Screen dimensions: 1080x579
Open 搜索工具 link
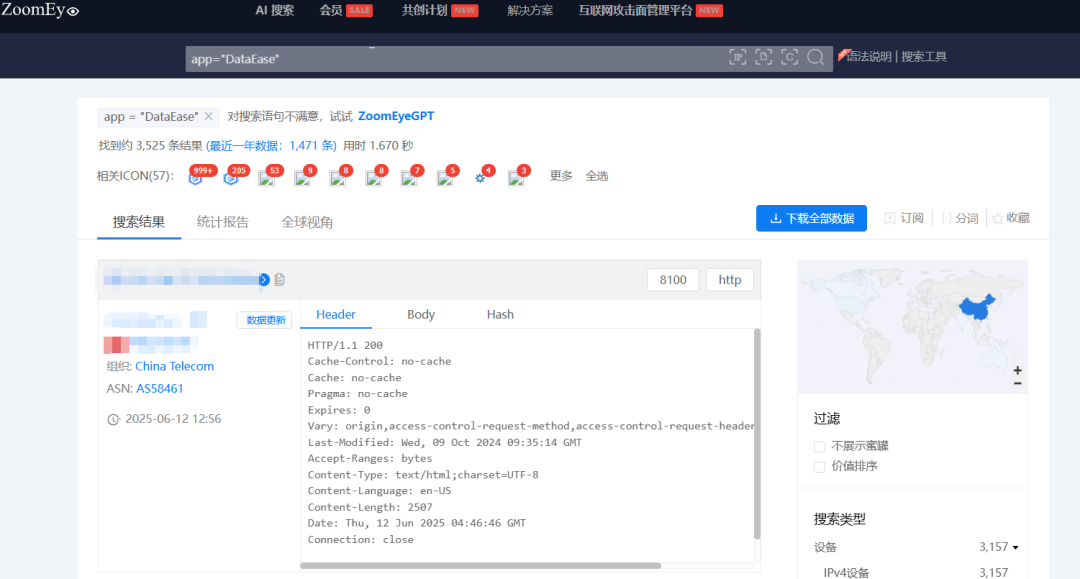pyautogui.click(x=924, y=56)
